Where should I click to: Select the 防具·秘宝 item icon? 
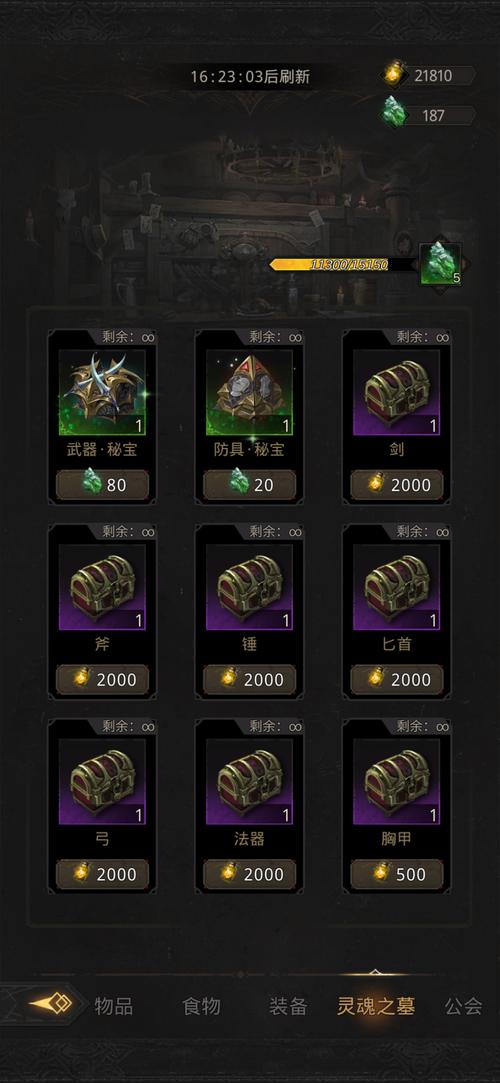coord(249,392)
